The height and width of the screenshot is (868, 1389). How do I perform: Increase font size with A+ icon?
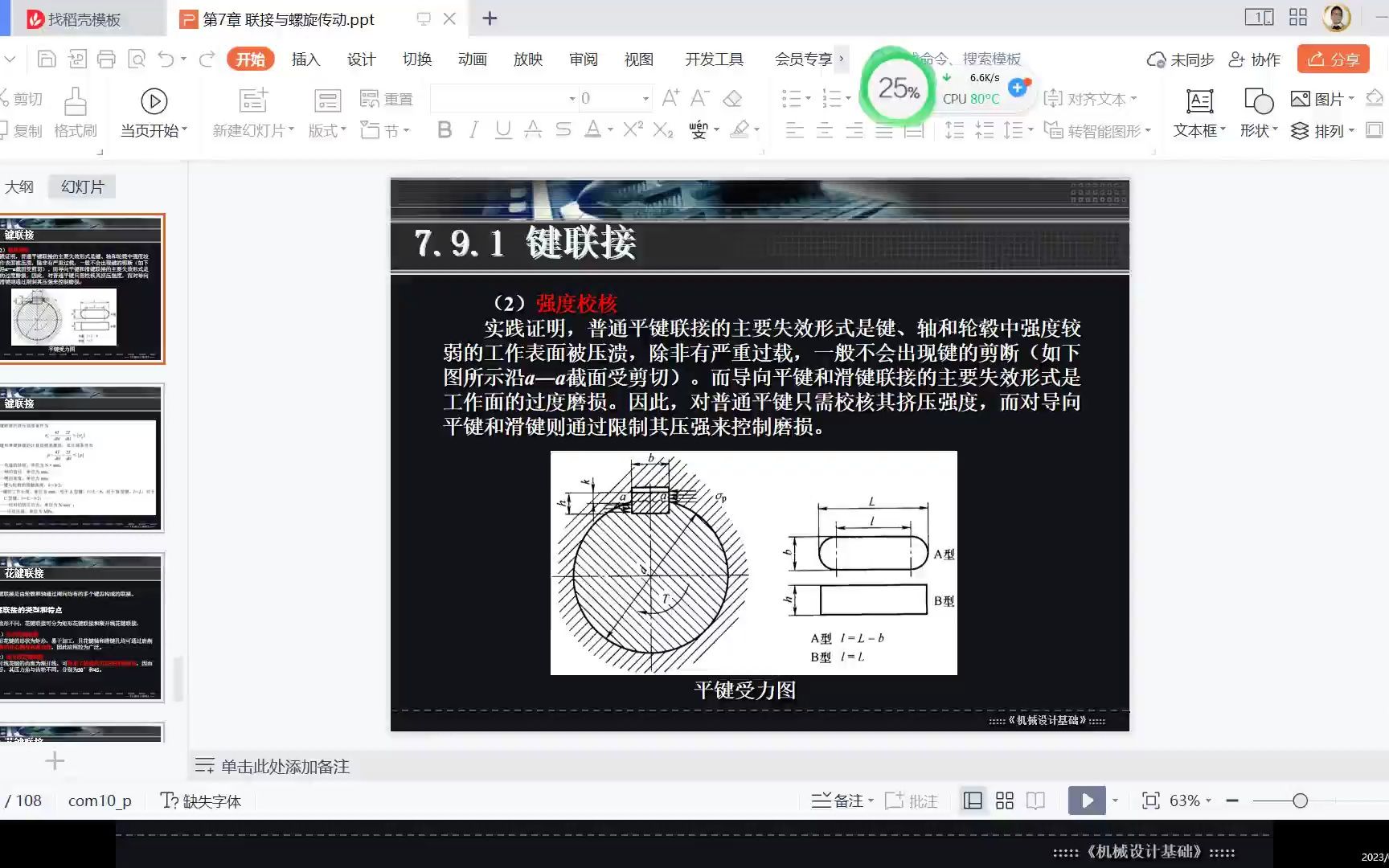(670, 98)
